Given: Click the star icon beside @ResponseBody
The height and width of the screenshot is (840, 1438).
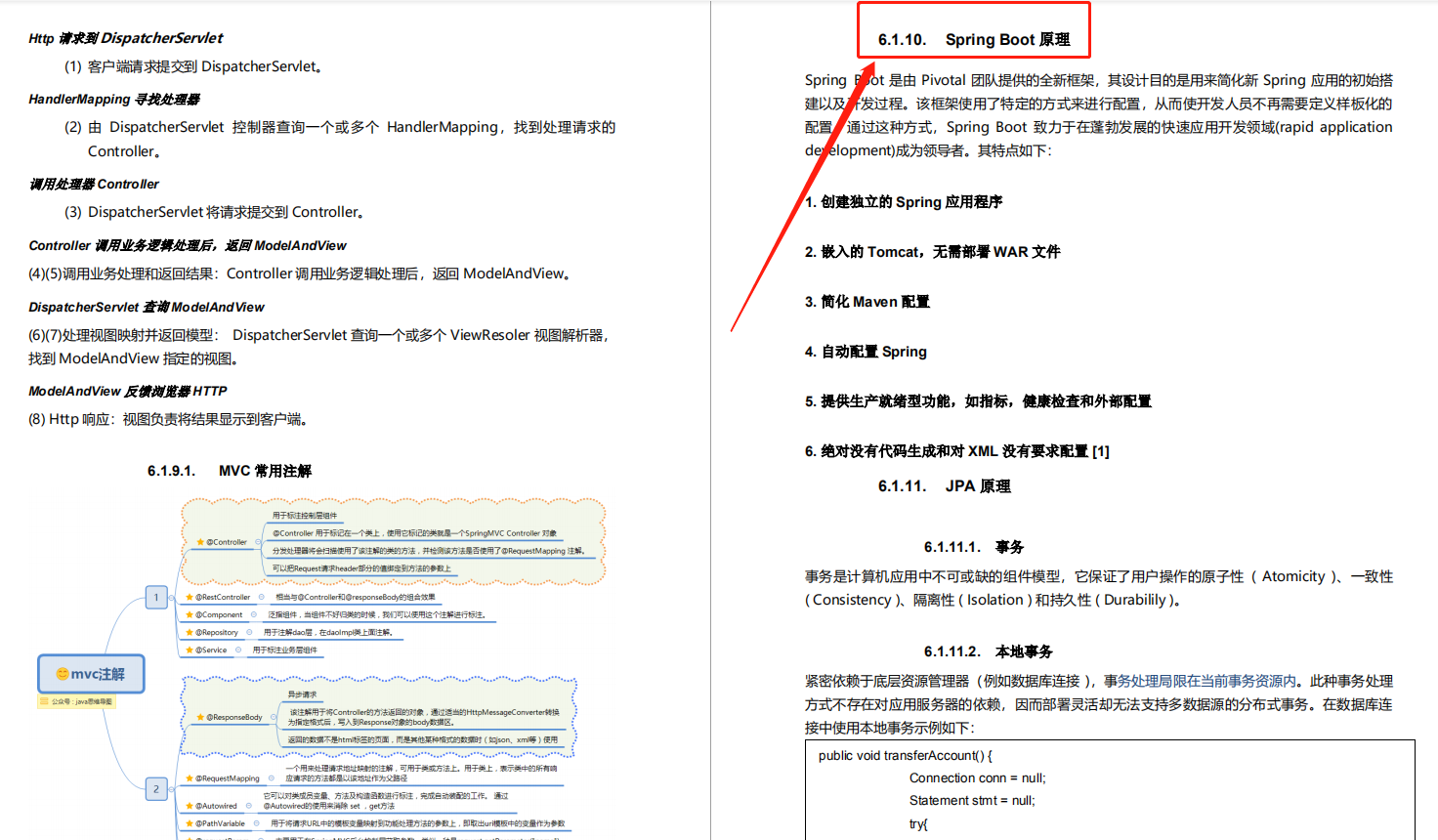Looking at the screenshot, I should pos(199,717).
